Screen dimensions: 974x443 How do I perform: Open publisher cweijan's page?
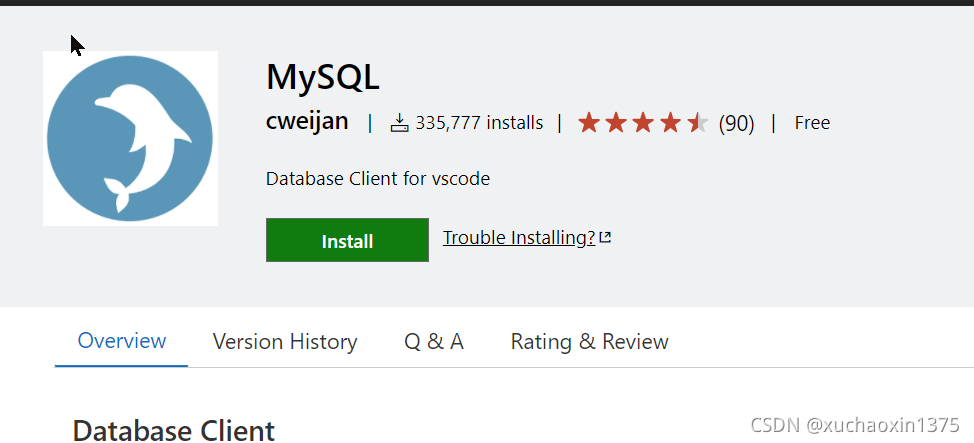(307, 121)
